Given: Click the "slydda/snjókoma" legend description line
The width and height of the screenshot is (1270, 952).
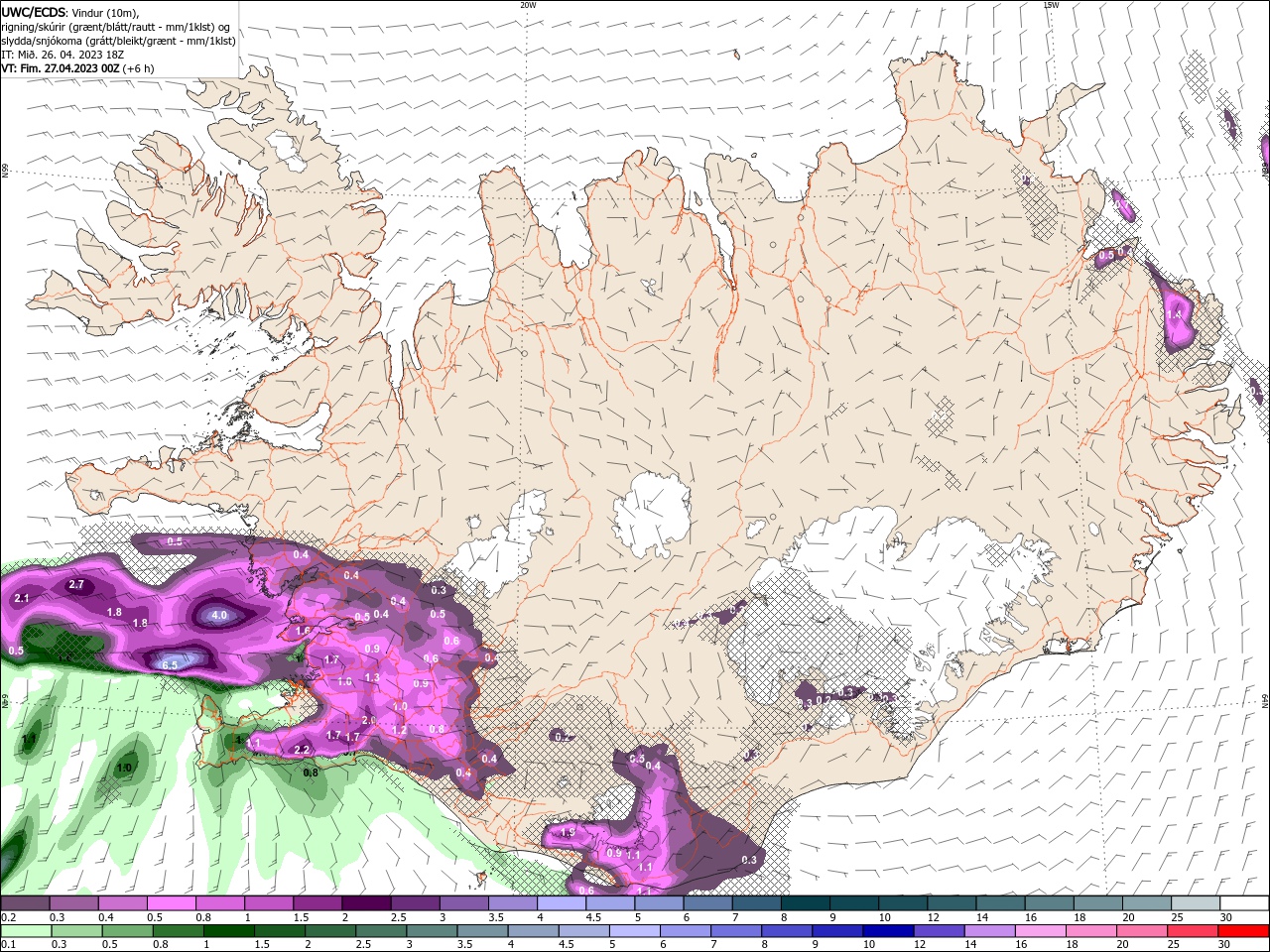Looking at the screenshot, I should [x=118, y=41].
